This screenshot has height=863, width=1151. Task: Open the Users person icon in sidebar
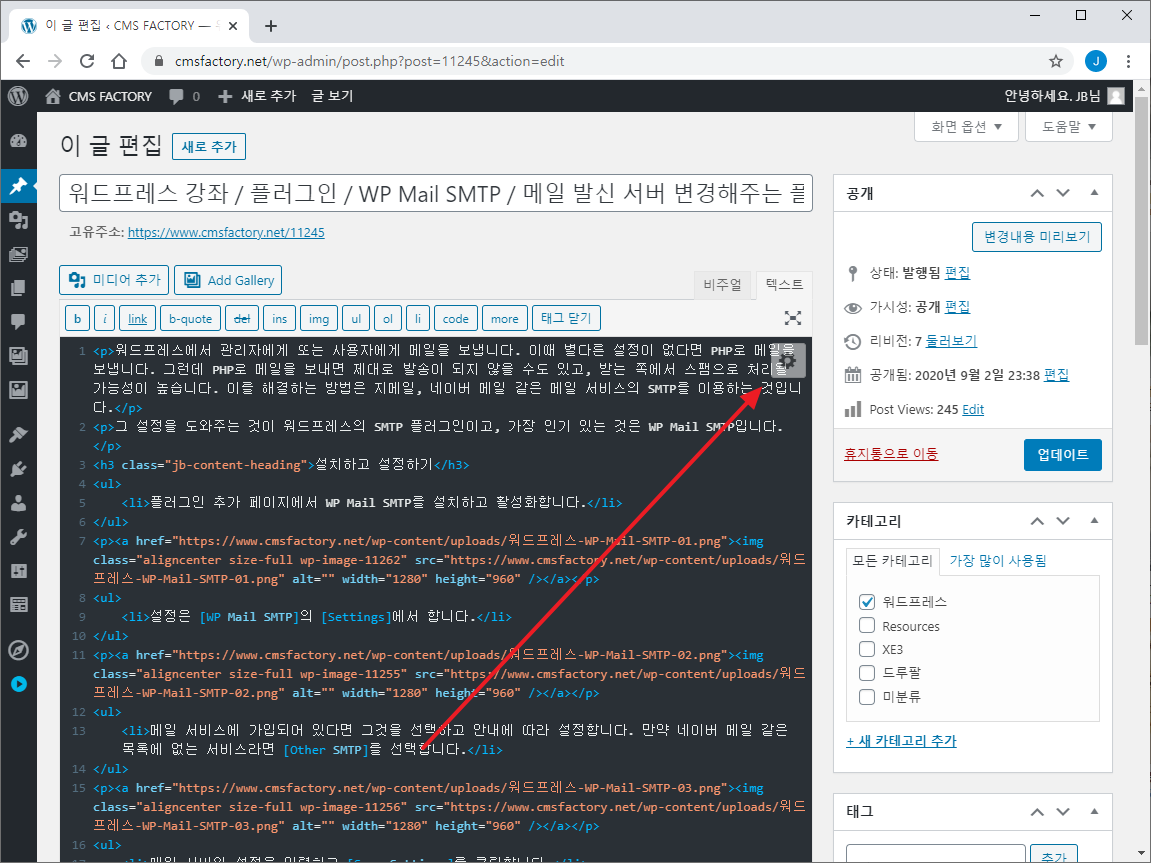pyautogui.click(x=18, y=503)
